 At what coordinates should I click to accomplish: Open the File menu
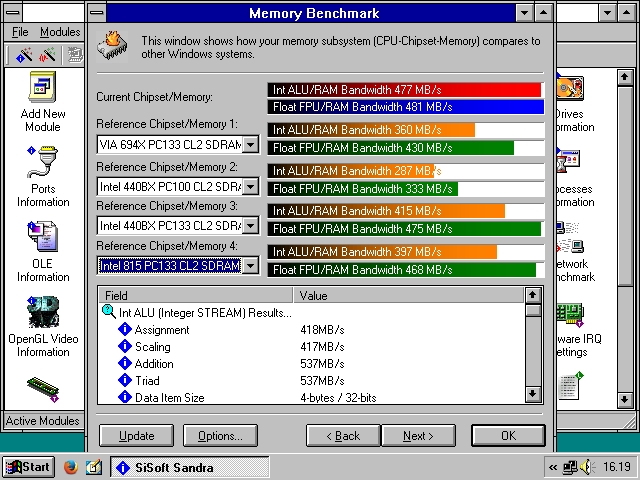[x=20, y=32]
